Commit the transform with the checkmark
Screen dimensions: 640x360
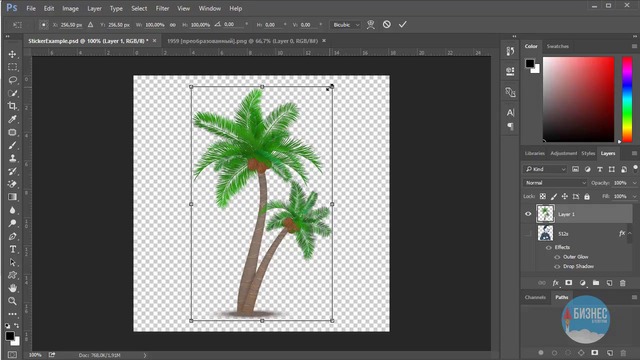click(x=402, y=24)
